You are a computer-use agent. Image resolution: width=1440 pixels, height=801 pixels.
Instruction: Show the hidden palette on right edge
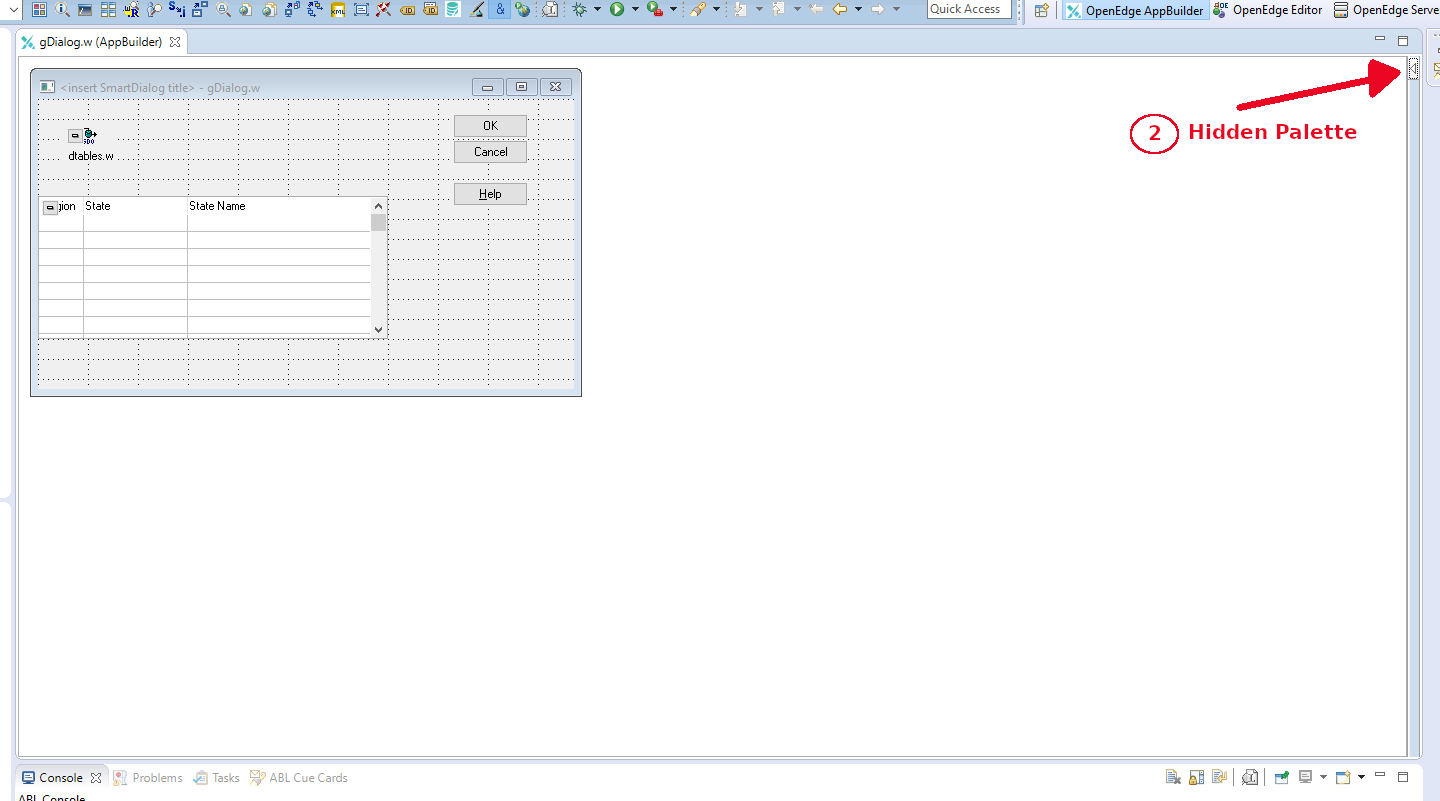click(1413, 68)
